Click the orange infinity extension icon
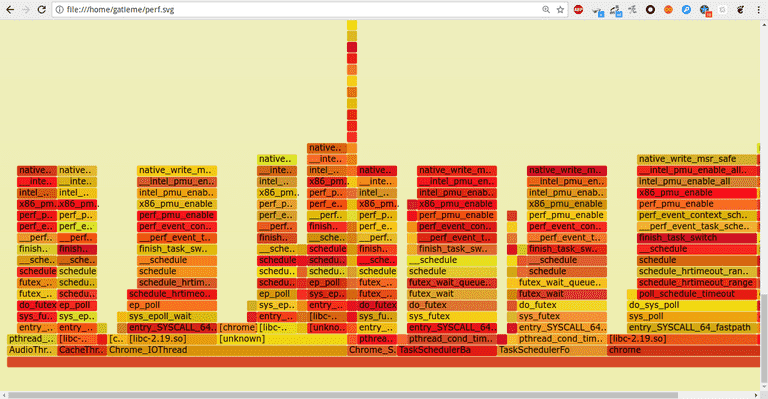Viewport: 768px width, 399px height. 668,9
